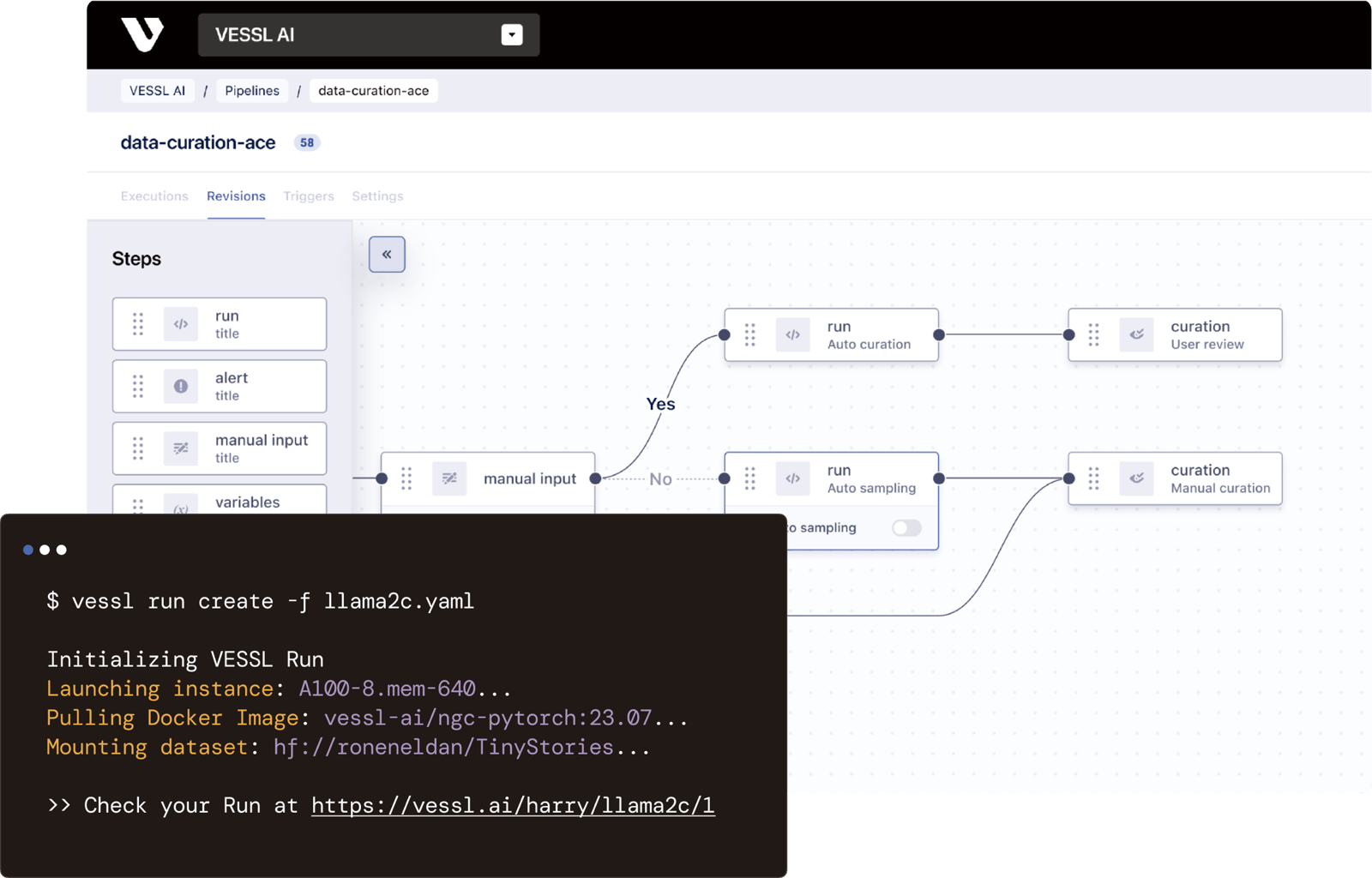Image resolution: width=1372 pixels, height=878 pixels.
Task: Click the input connector of manual input node
Action: 382,478
